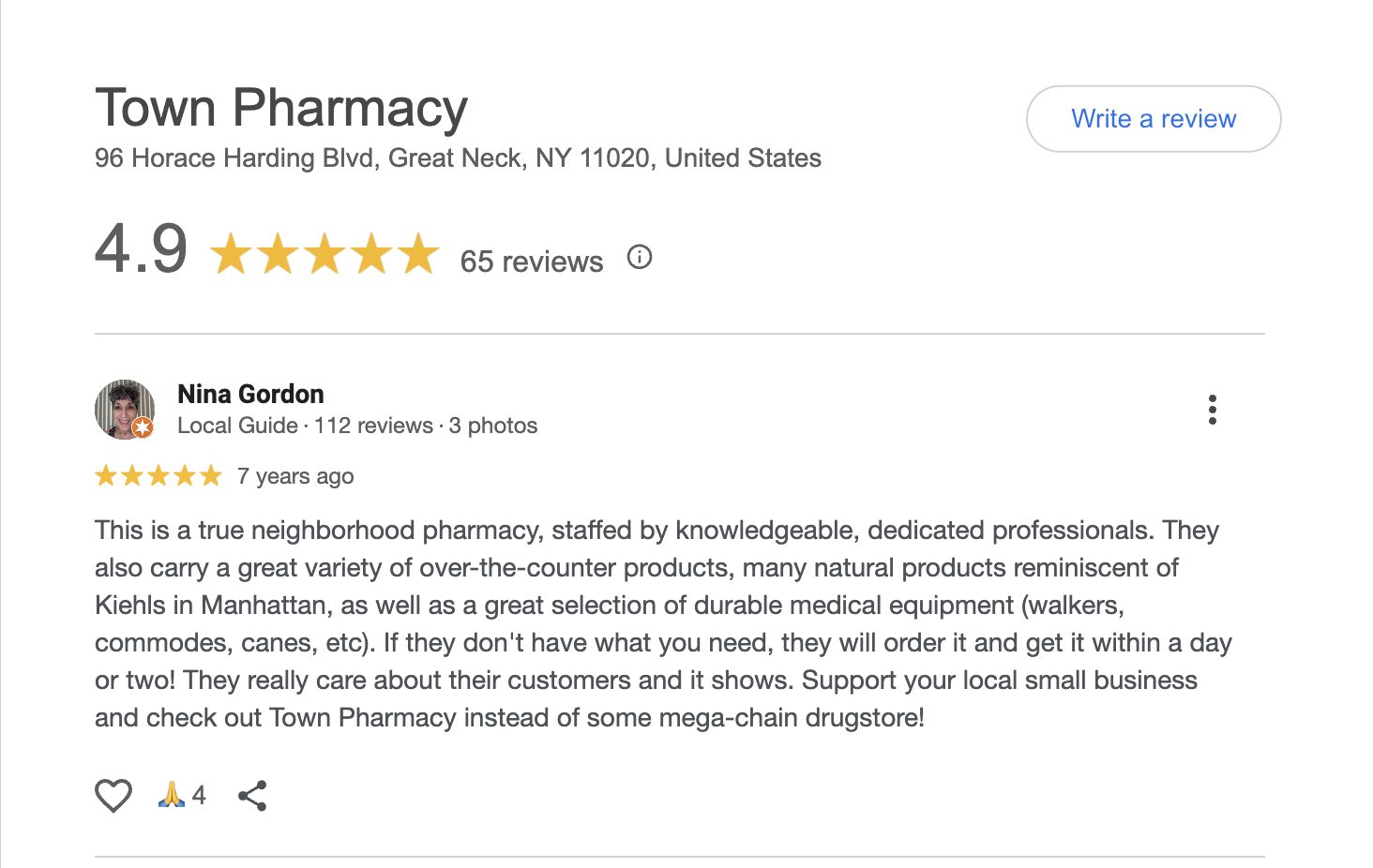Select the Local Guide 112 reviews text
This screenshot has width=1373, height=868.
(305, 426)
